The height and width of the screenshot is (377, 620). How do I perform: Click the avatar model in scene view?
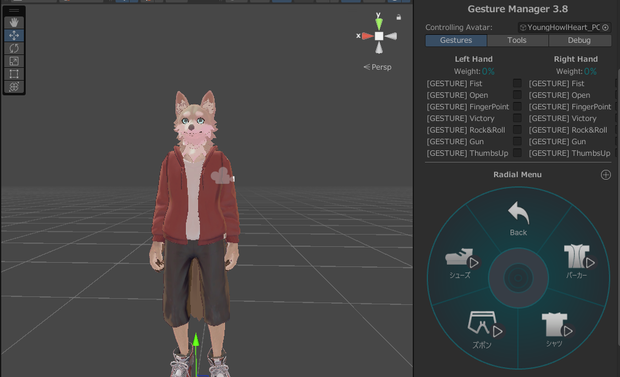[196, 233]
